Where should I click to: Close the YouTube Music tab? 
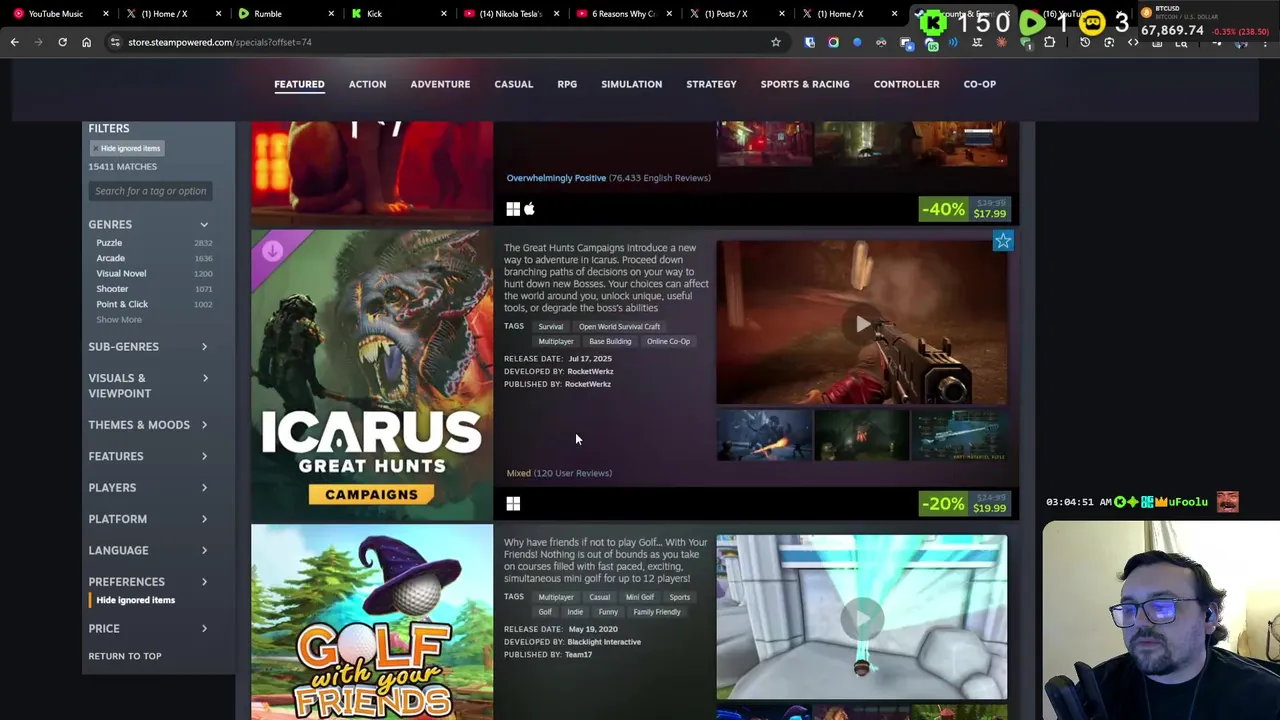(x=105, y=14)
